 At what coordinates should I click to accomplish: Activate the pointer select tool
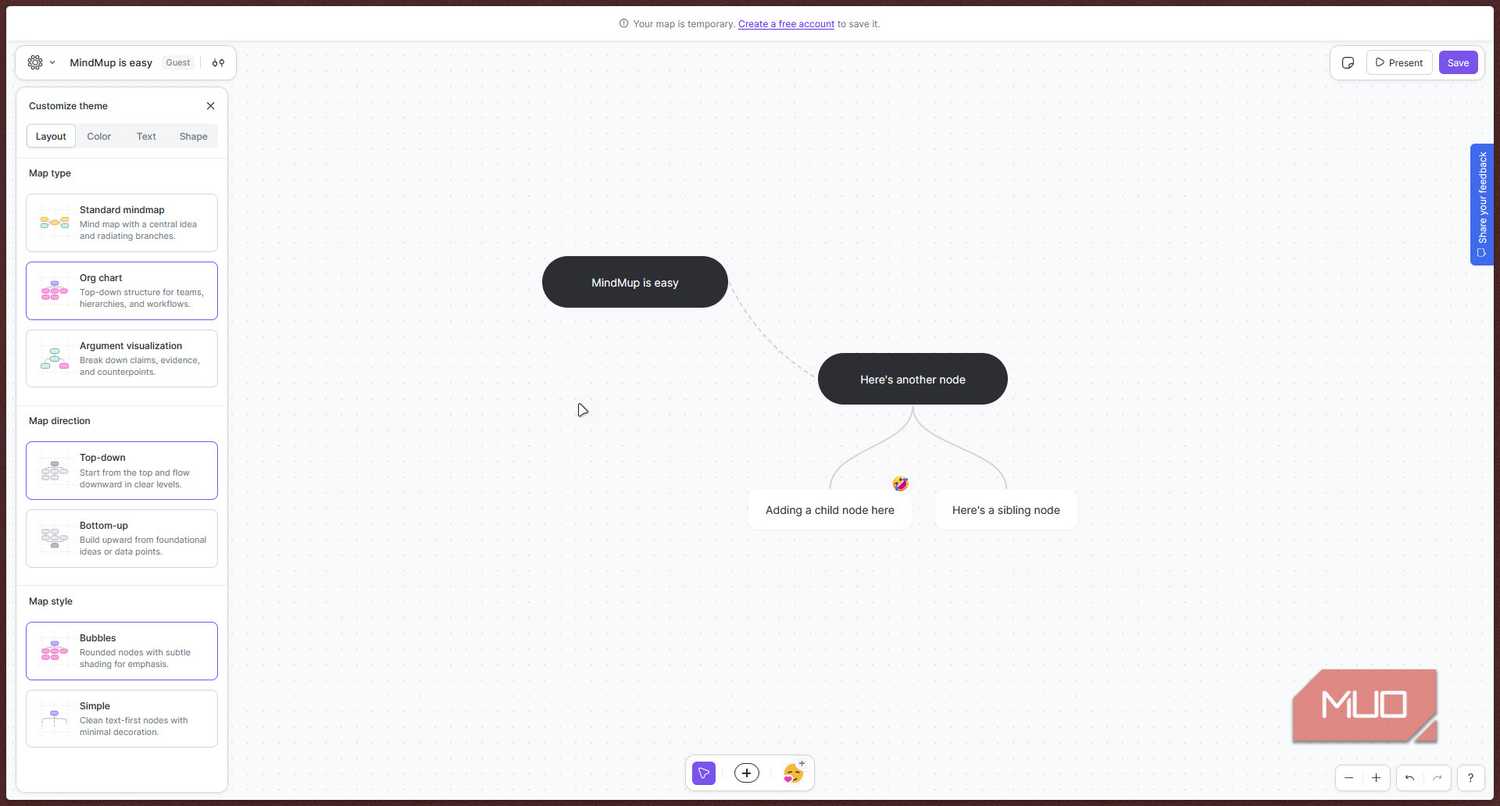pyautogui.click(x=704, y=773)
